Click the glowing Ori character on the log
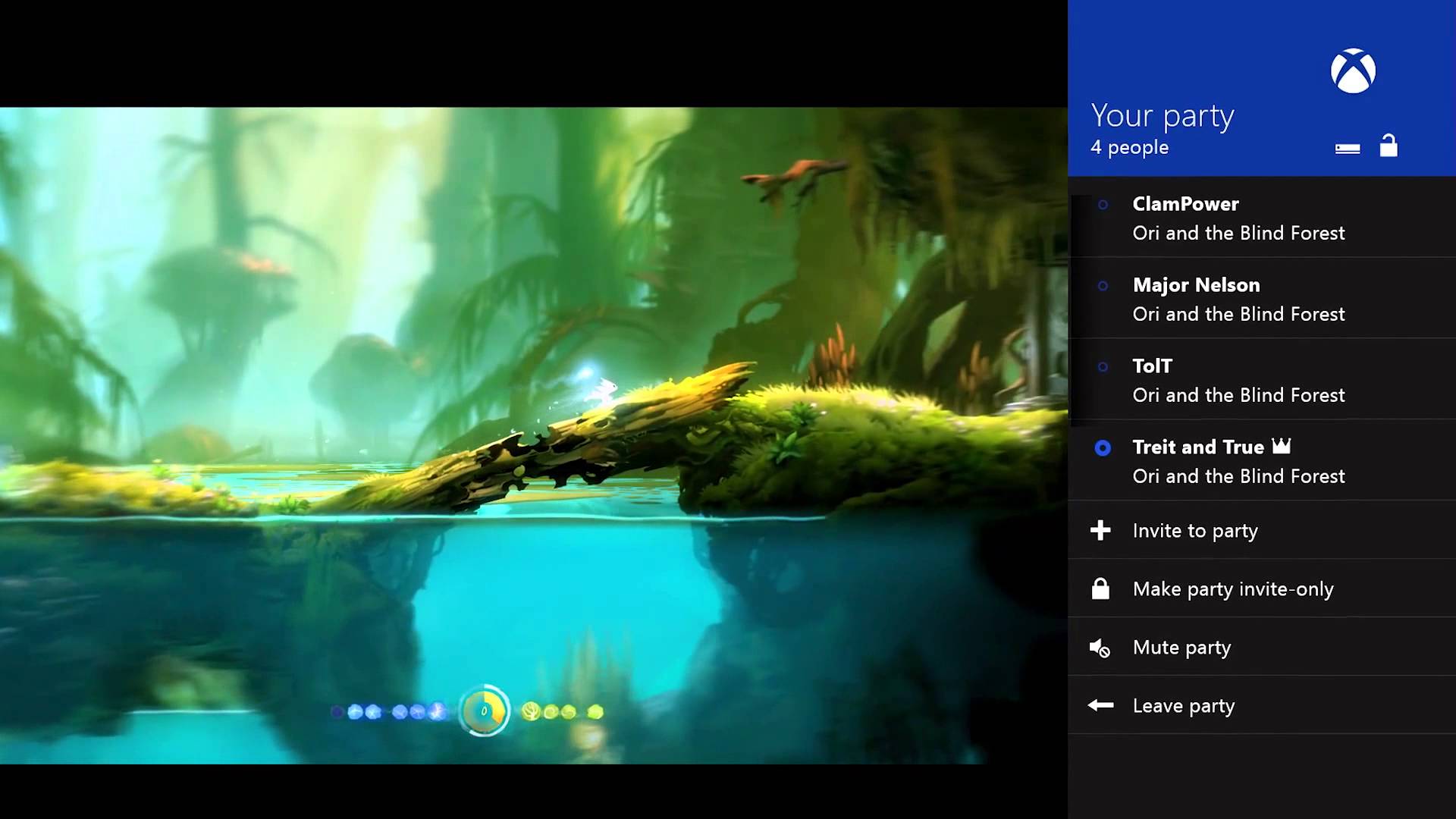Screen dimensions: 1456x819 click(604, 391)
